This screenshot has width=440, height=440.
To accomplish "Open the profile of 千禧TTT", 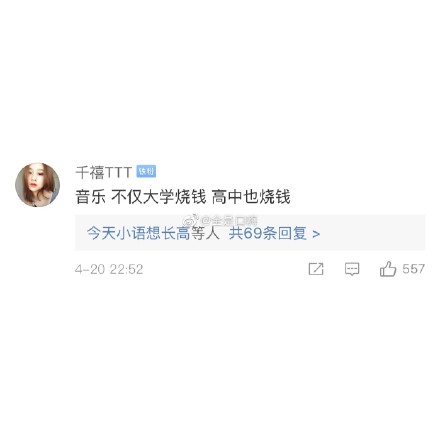I will (104, 172).
